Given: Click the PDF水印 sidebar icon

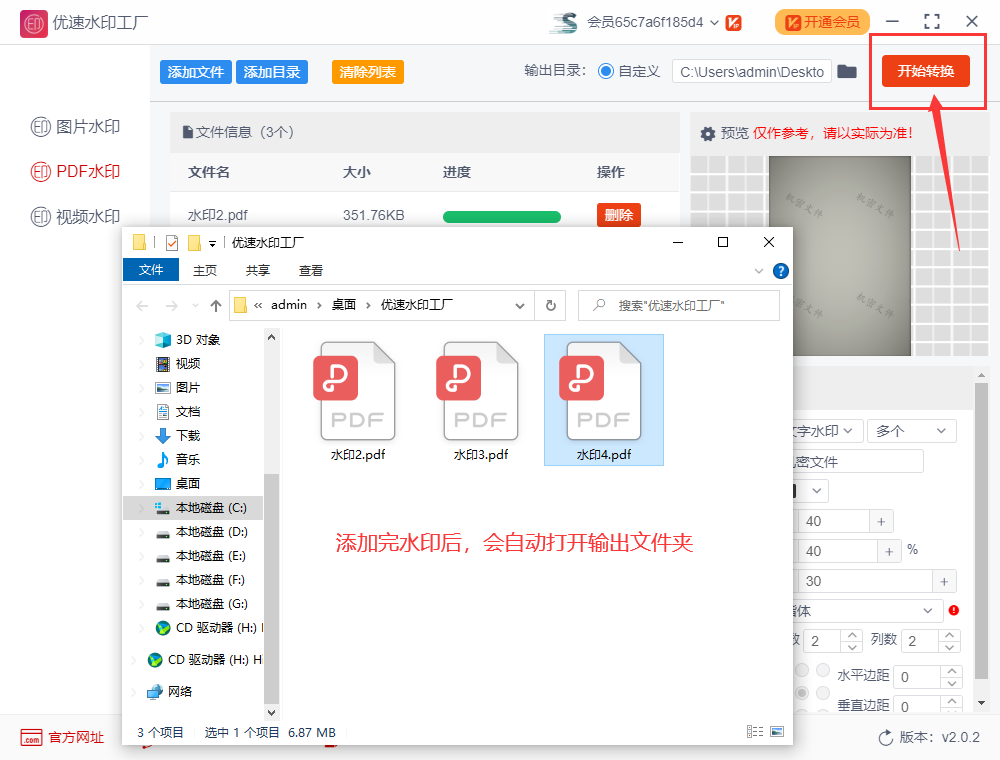Looking at the screenshot, I should [41, 172].
